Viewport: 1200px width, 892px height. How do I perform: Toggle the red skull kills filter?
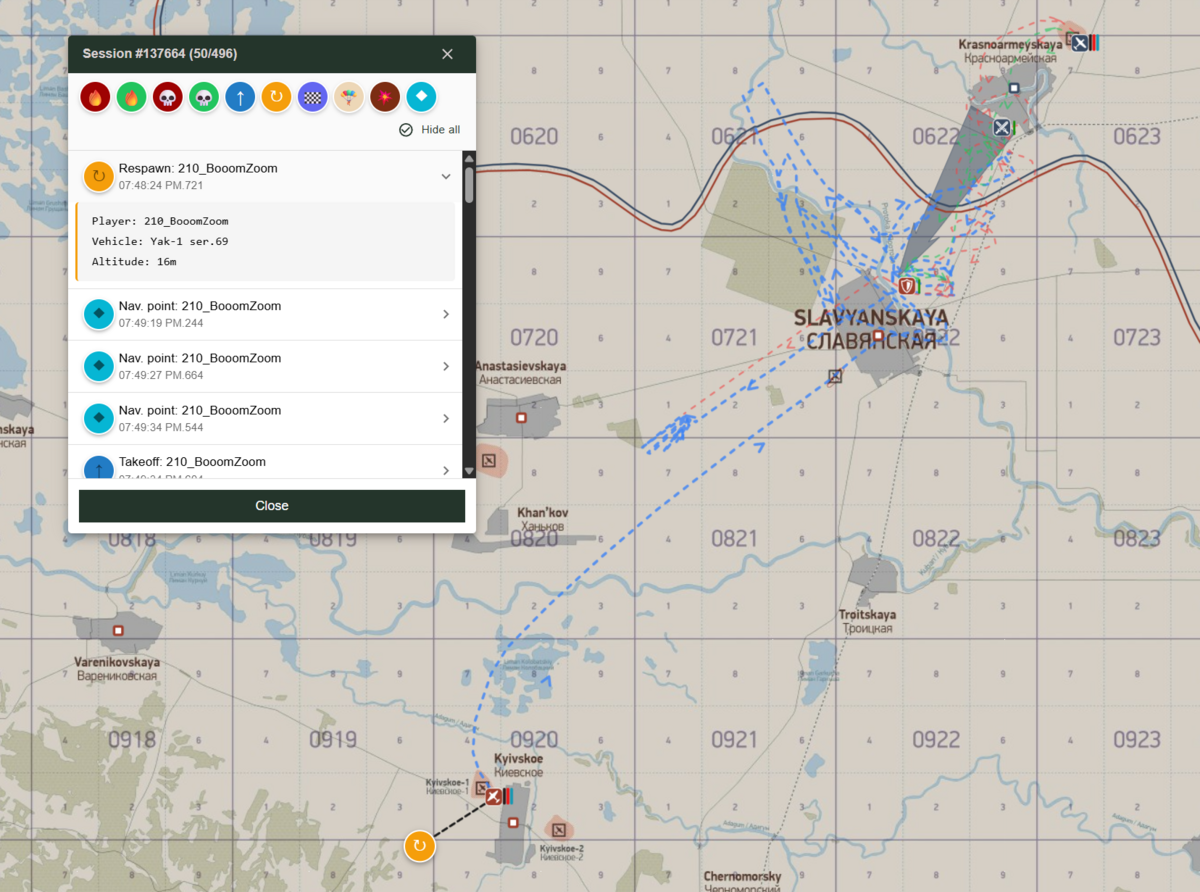[167, 97]
